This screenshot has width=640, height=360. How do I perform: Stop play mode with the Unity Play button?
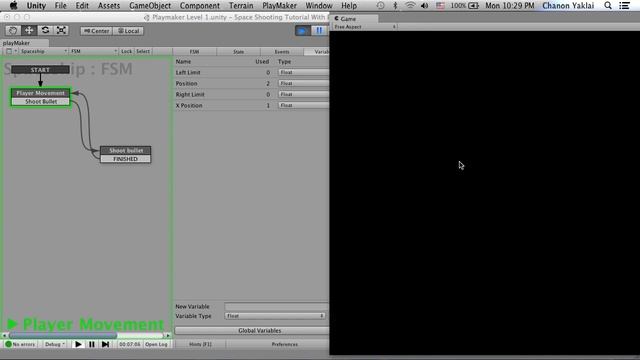tap(302, 31)
